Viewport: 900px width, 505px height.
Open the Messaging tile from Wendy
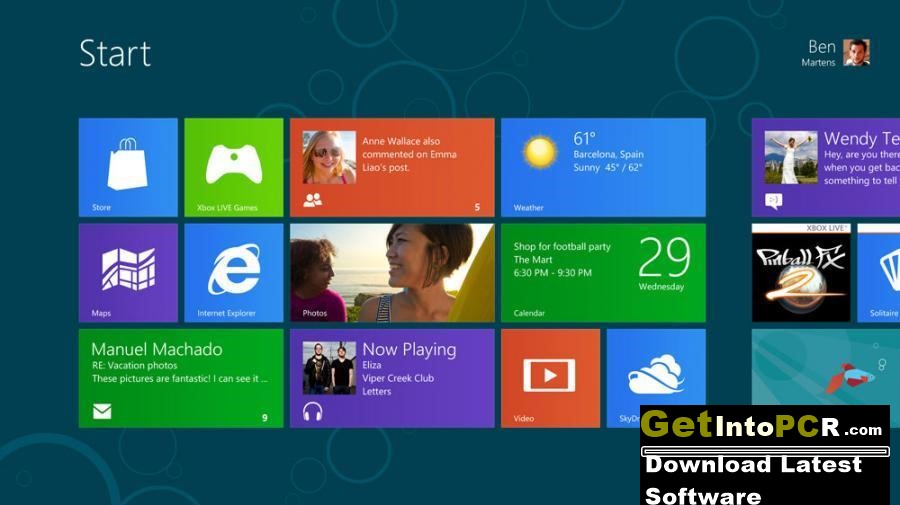click(x=826, y=167)
